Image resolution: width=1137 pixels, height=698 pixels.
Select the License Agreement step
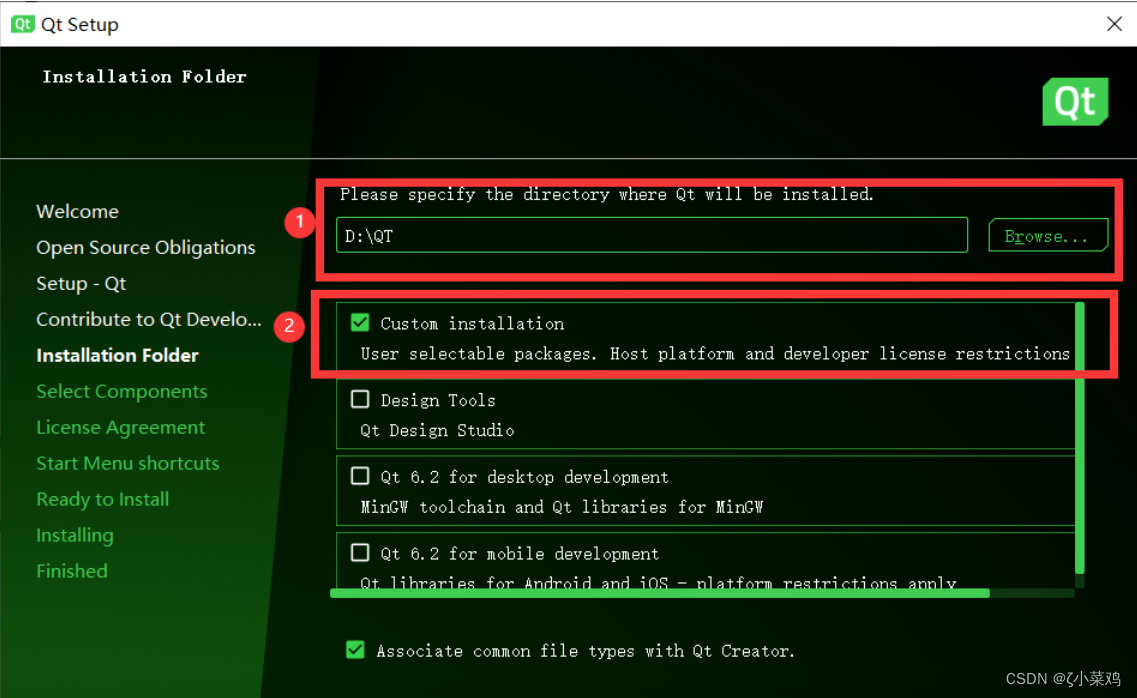click(x=120, y=428)
